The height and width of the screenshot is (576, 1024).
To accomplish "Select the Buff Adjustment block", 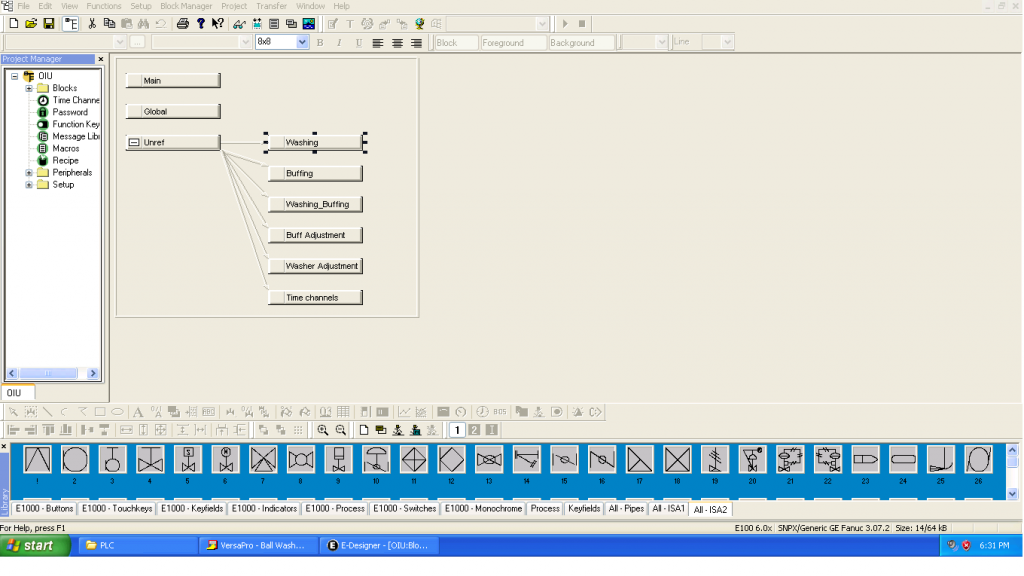I will point(315,235).
